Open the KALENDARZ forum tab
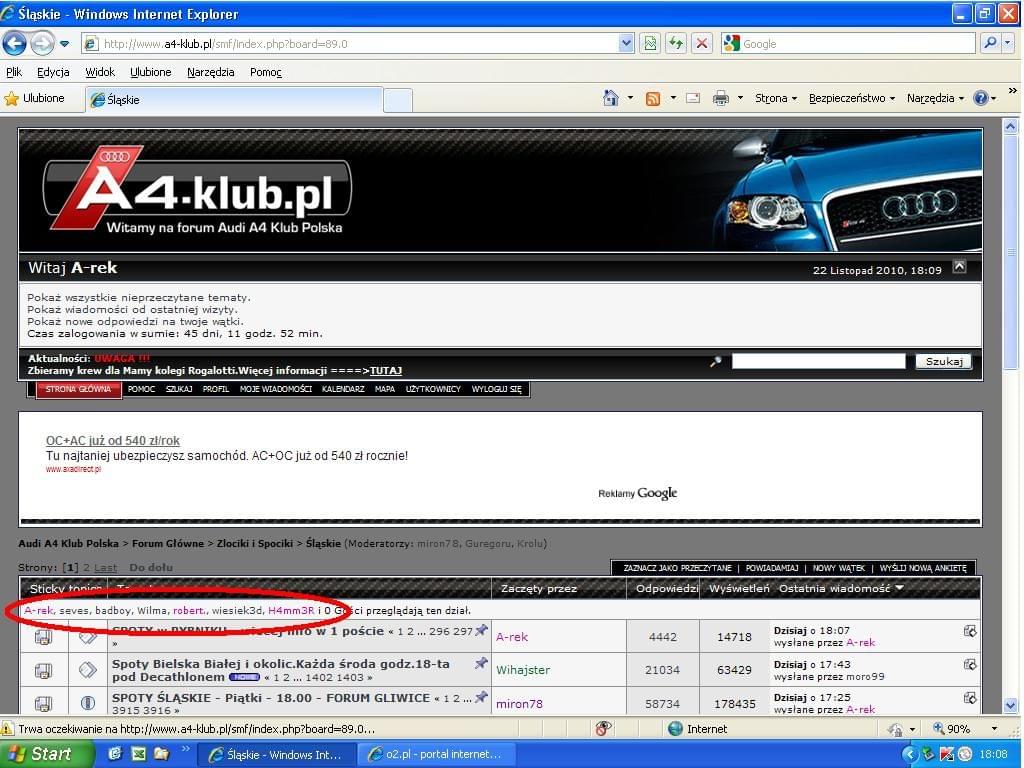 click(x=343, y=389)
